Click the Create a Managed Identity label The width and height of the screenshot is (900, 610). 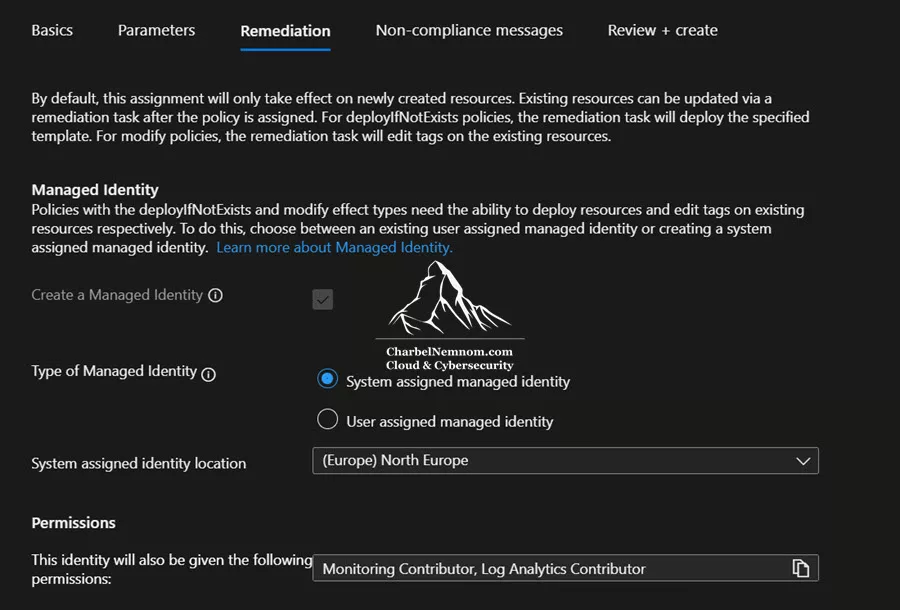click(117, 295)
